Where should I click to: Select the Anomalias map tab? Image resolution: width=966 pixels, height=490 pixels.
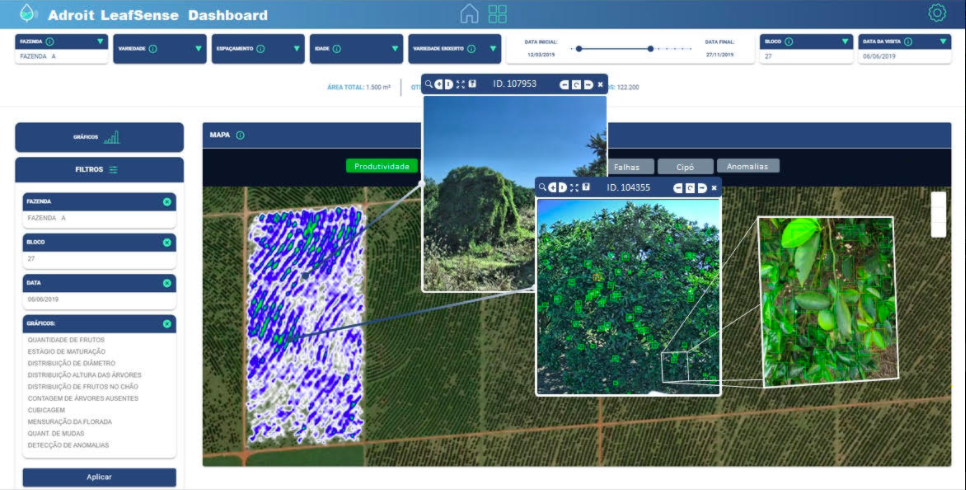pos(747,166)
